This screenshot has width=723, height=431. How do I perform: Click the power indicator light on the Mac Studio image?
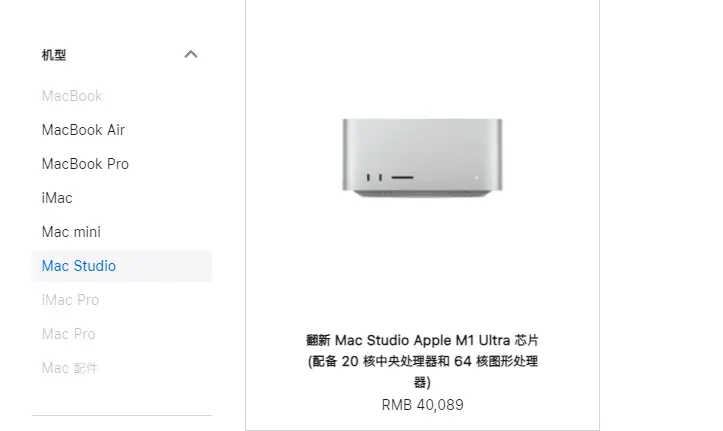tap(476, 177)
